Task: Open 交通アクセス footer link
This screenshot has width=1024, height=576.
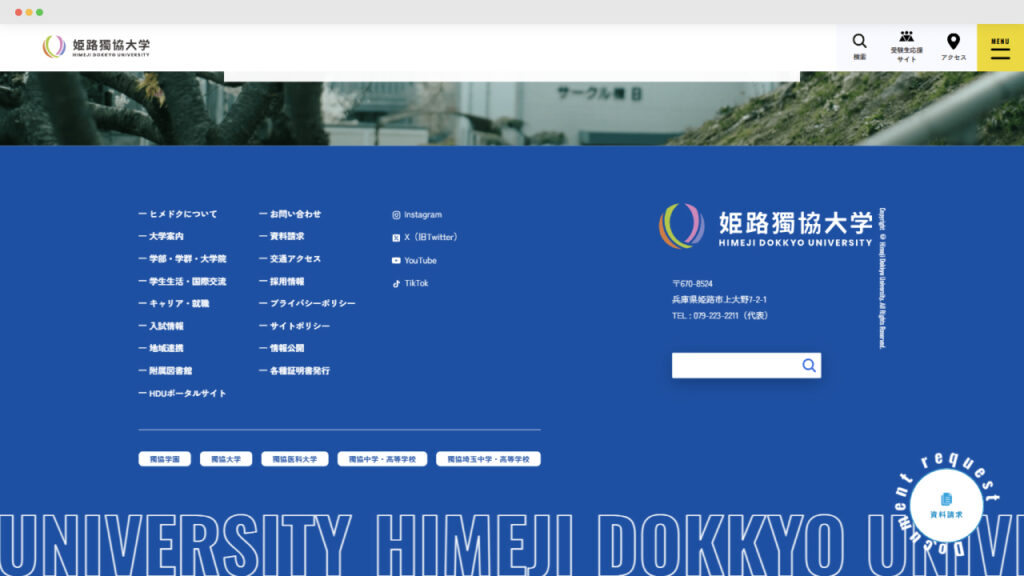Action: coord(290,259)
